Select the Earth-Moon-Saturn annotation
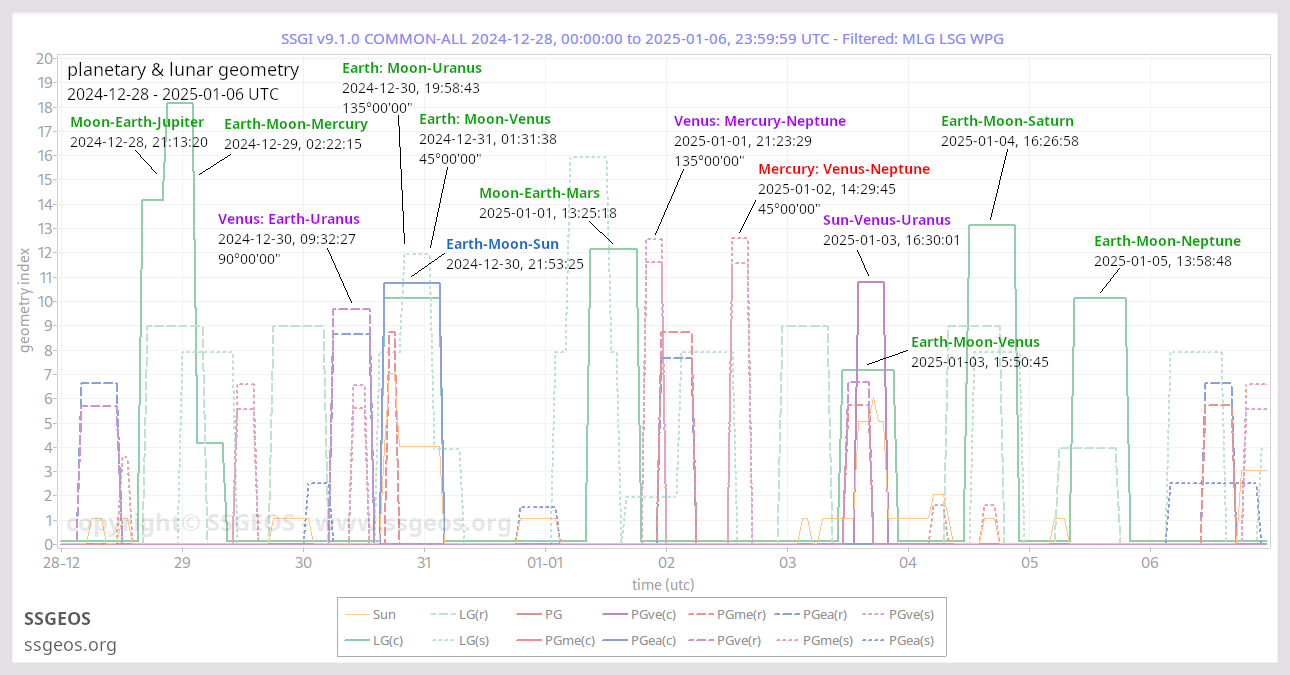 pos(1007,120)
